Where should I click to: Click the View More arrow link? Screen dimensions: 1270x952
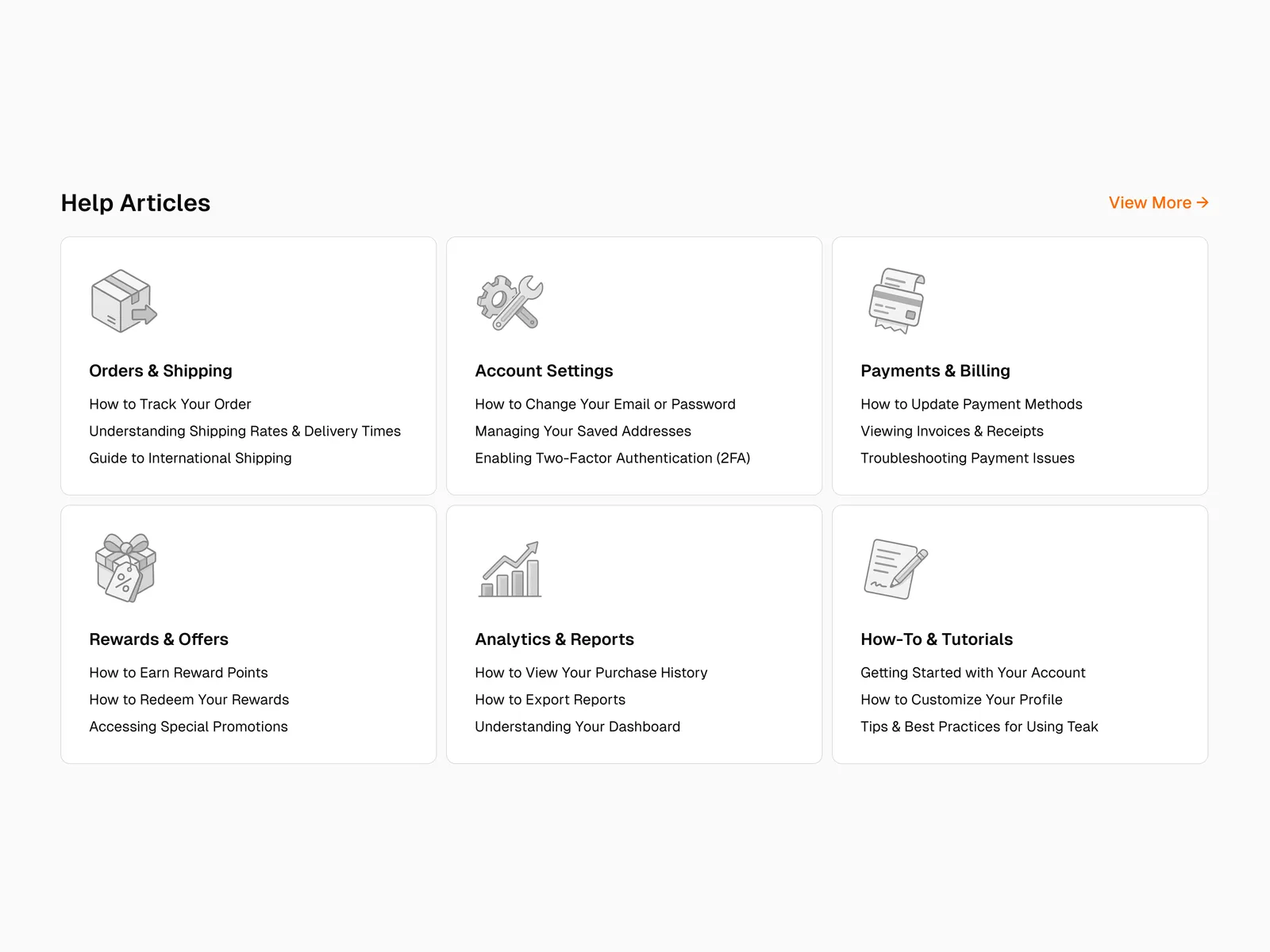[x=1158, y=203]
